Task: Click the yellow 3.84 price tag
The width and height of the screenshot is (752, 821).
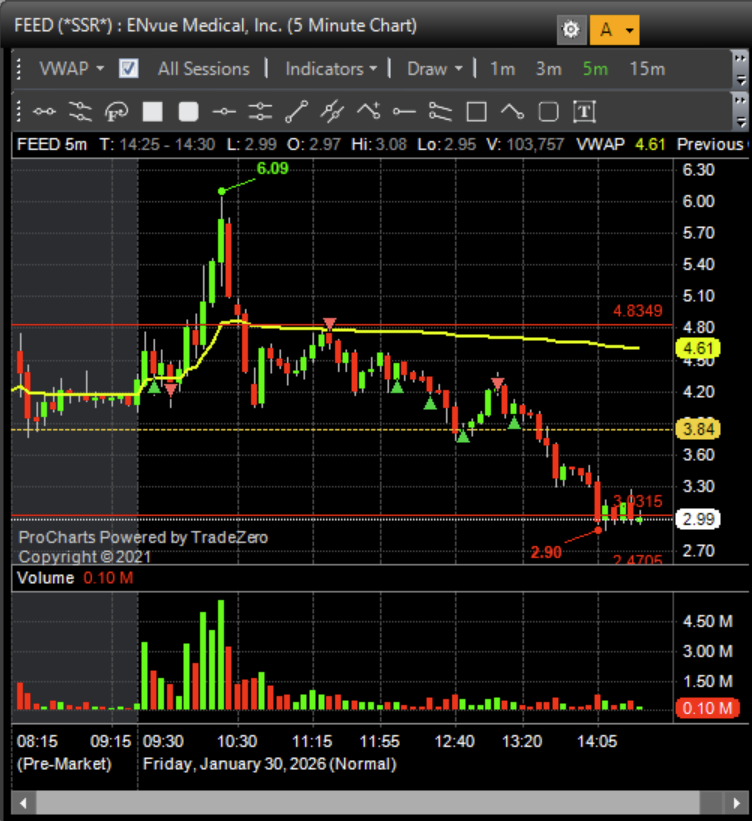Action: click(698, 429)
